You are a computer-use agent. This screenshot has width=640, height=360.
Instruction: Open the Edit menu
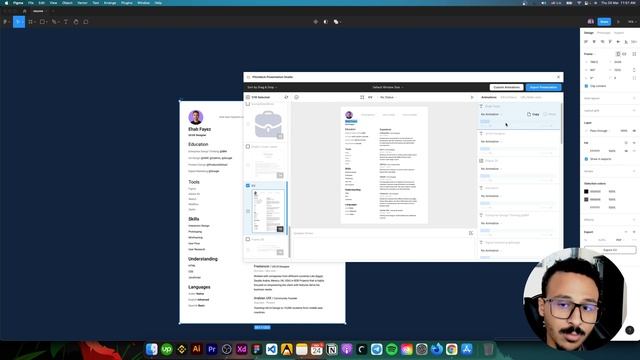[41, 3]
